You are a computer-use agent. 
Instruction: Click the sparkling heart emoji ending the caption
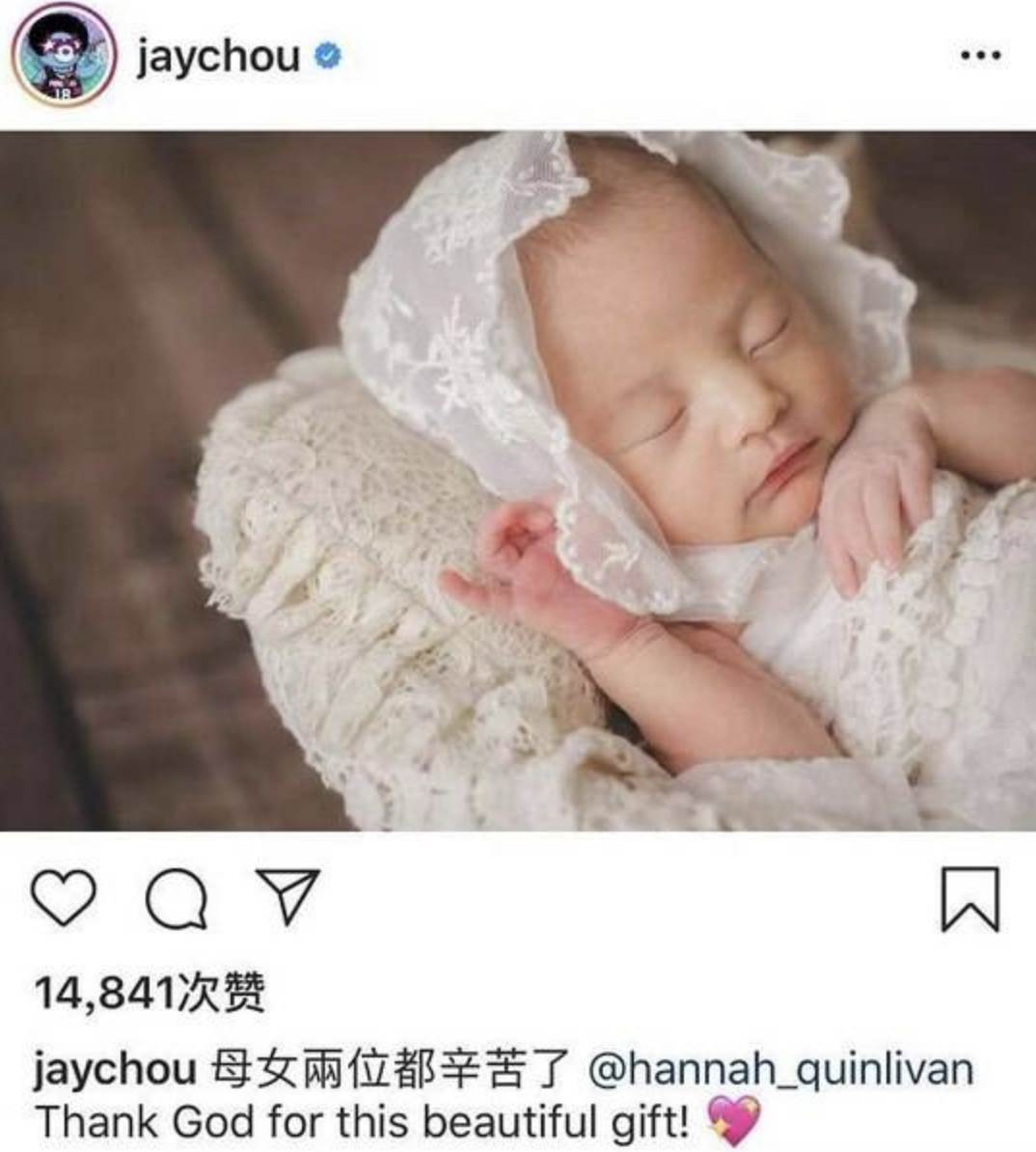click(x=733, y=1121)
